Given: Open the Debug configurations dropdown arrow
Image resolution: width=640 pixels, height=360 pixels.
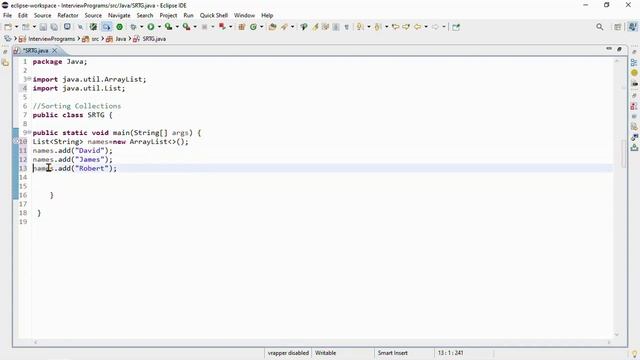Looking at the screenshot, I should tap(141, 27).
